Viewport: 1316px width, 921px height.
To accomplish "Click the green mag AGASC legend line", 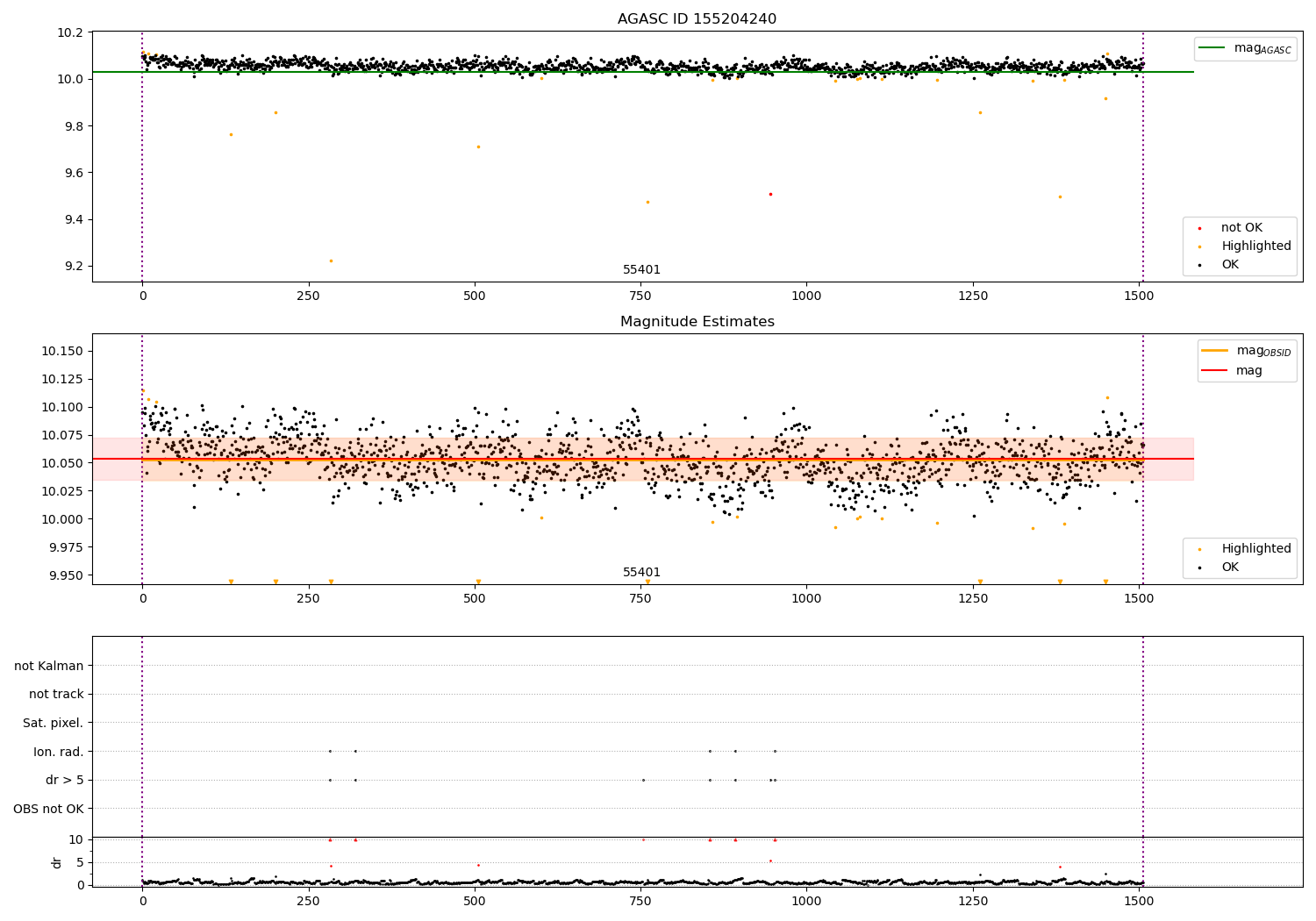I will pos(1212,48).
